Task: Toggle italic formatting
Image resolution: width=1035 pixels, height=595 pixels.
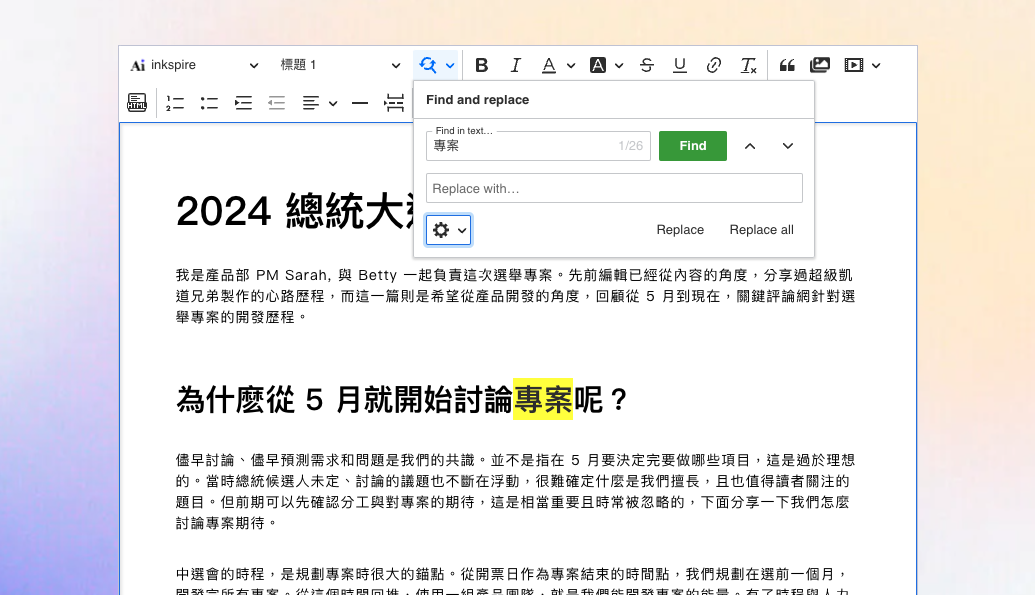Action: tap(516, 65)
